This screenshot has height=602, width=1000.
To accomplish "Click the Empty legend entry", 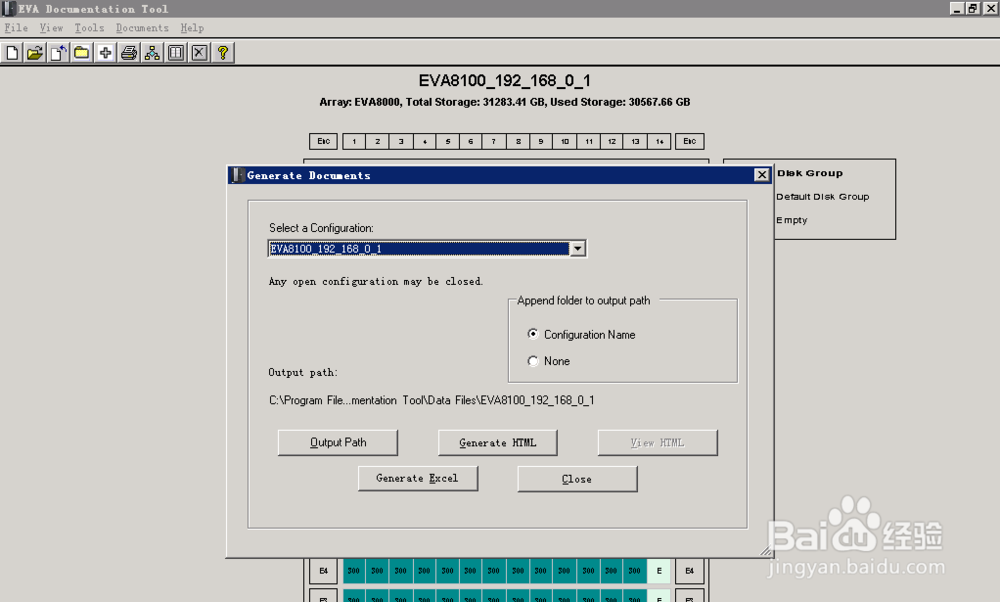I will [x=792, y=220].
